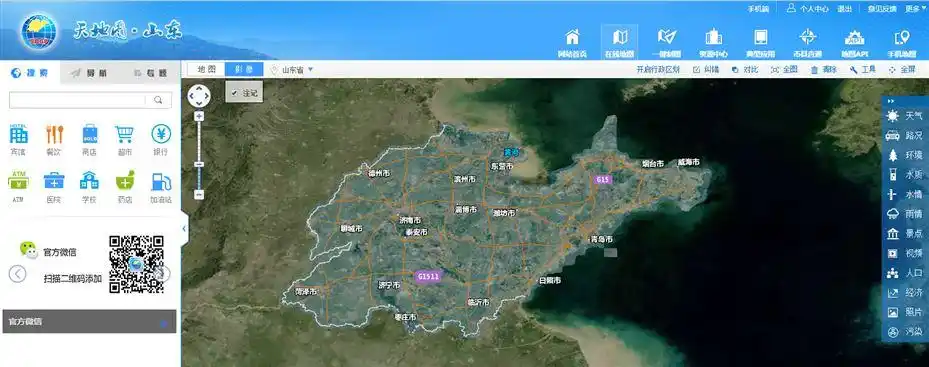Switch to the 专题 thematic tab
This screenshot has width=929, height=367.
pyautogui.click(x=149, y=73)
